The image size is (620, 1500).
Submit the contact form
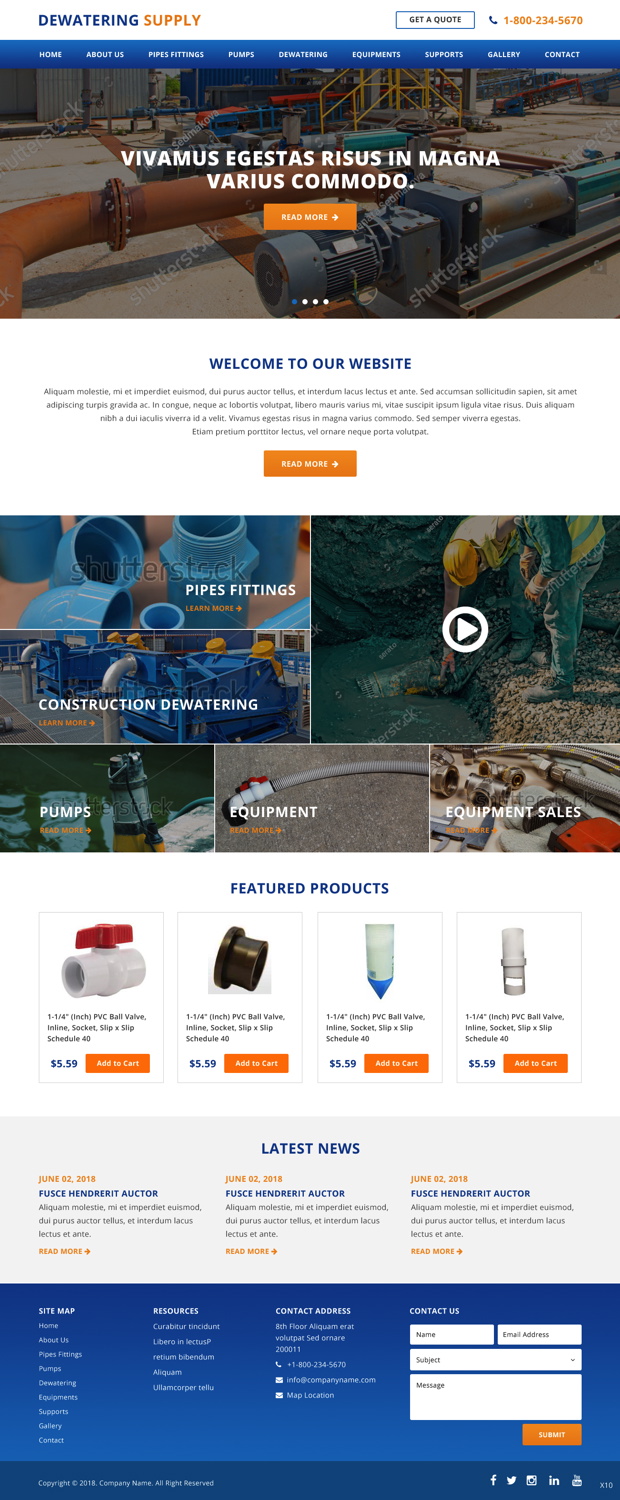tap(552, 1434)
